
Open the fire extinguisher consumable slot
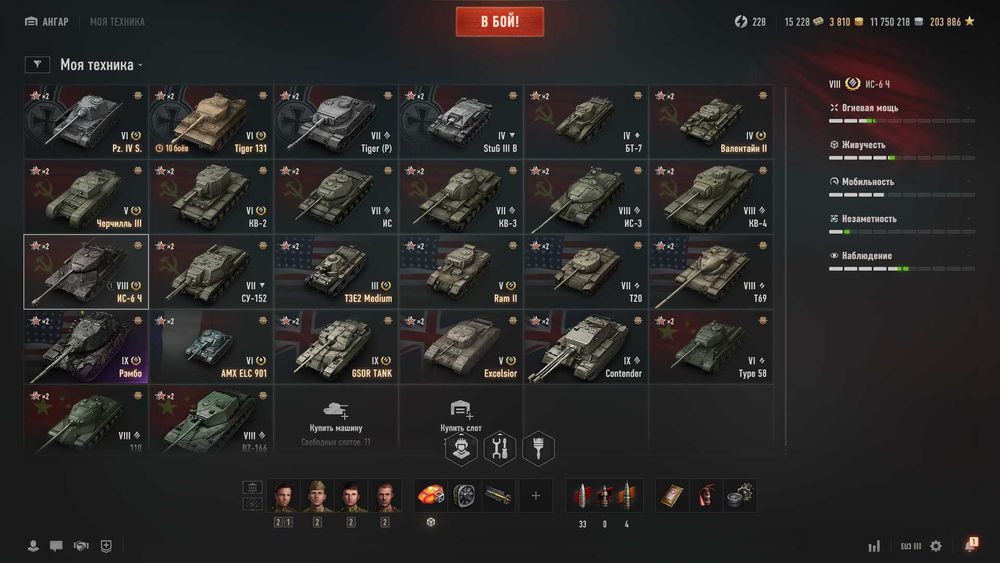point(705,495)
